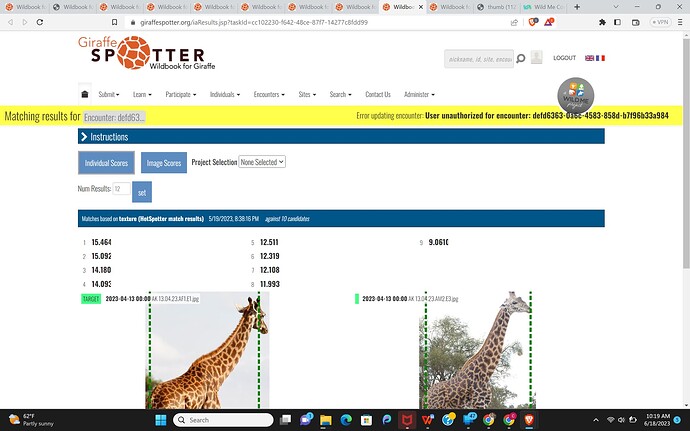Click Contact Us in navigation

pos(378,94)
